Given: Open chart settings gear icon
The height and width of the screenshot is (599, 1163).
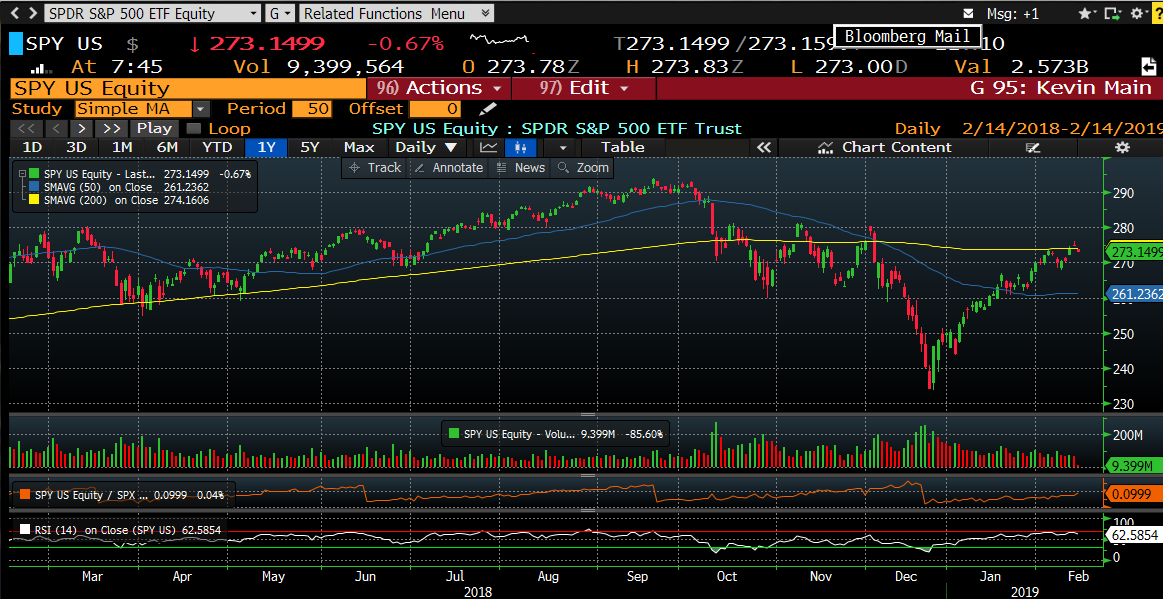Looking at the screenshot, I should (x=1123, y=147).
